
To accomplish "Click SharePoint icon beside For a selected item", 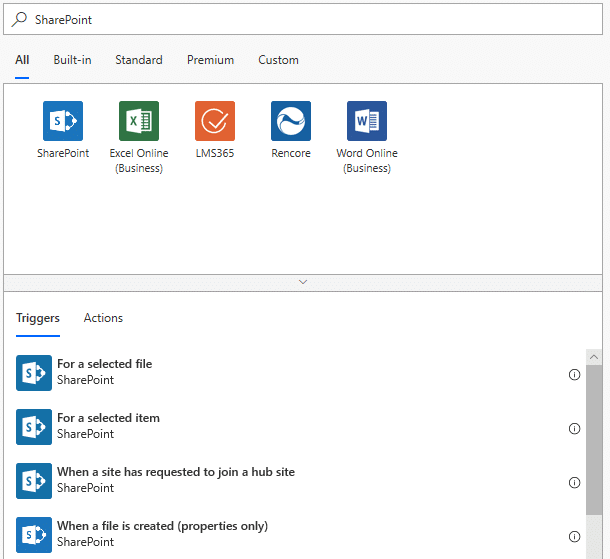I will (x=34, y=427).
